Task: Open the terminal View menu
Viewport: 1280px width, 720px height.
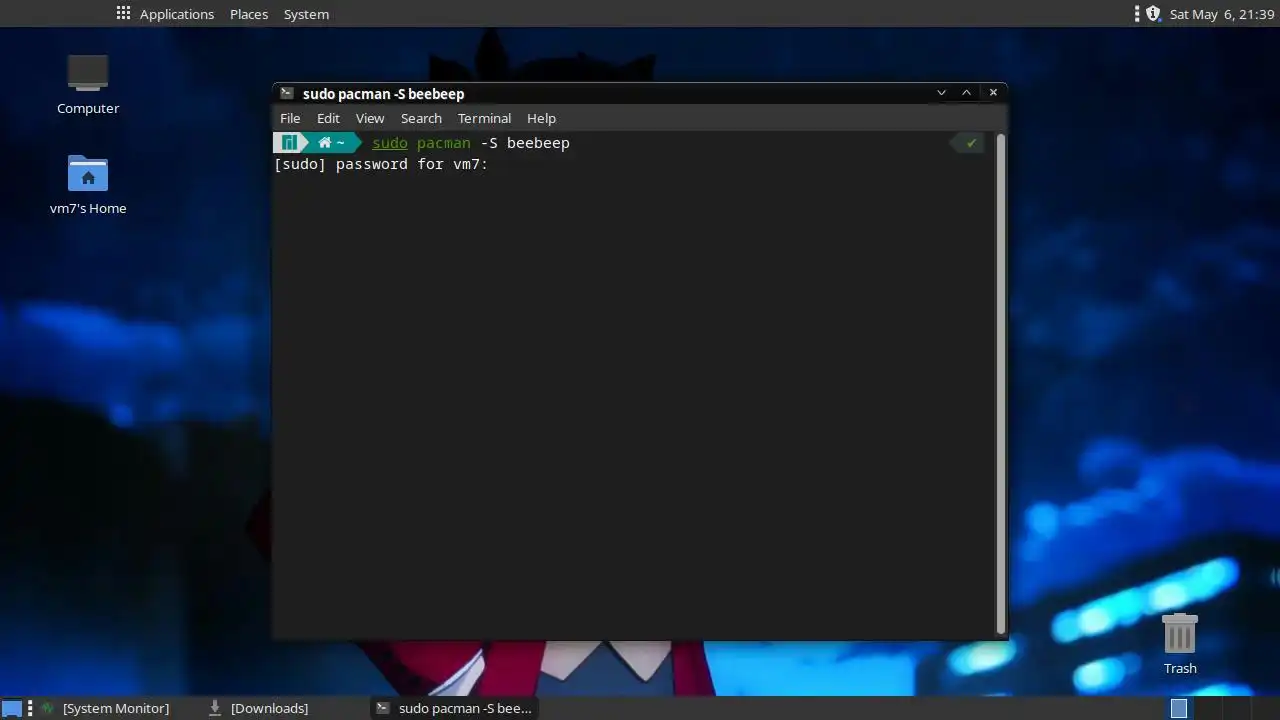Action: [x=370, y=118]
